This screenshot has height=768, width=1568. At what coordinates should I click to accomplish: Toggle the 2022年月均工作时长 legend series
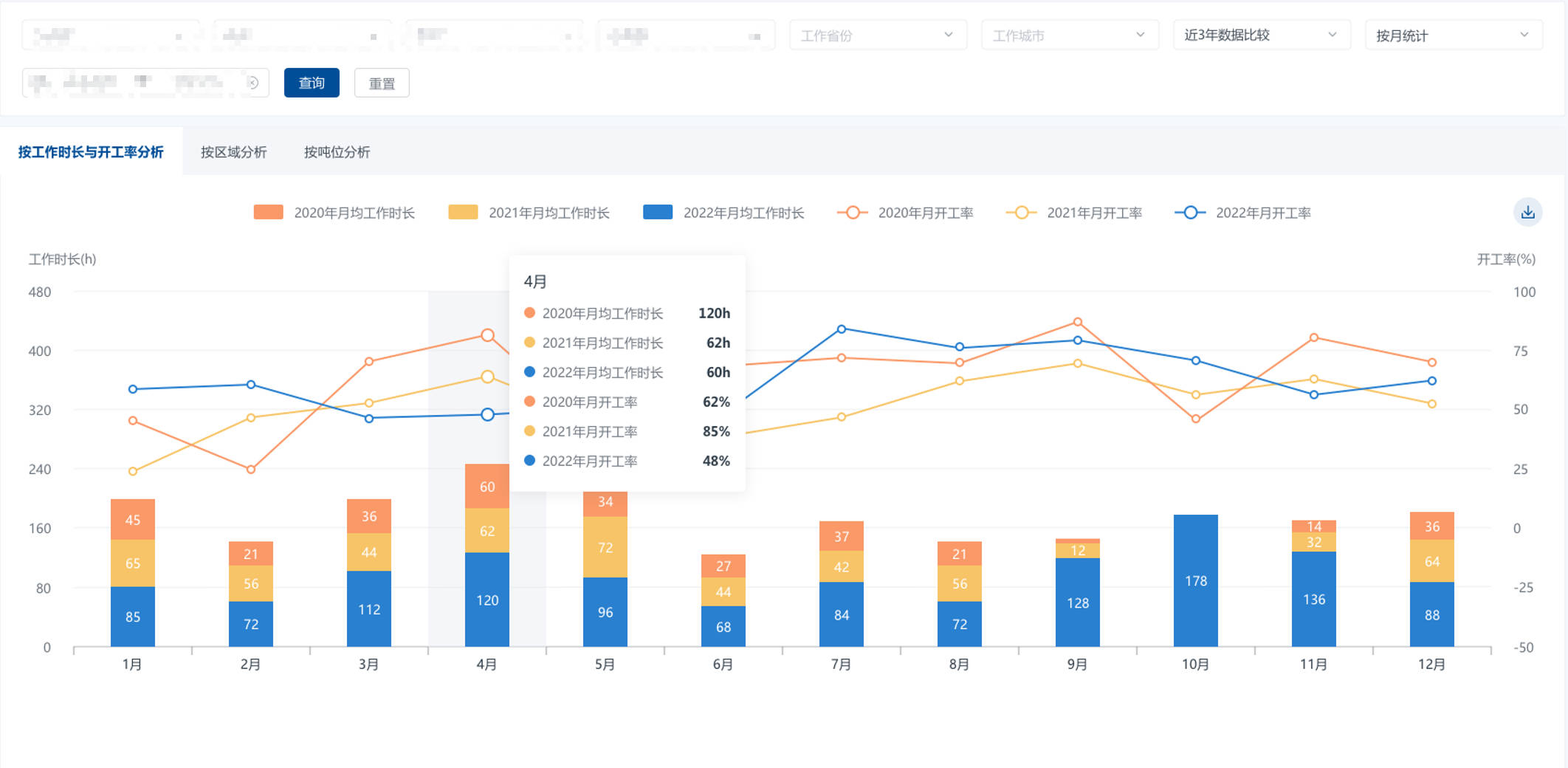pyautogui.click(x=723, y=213)
